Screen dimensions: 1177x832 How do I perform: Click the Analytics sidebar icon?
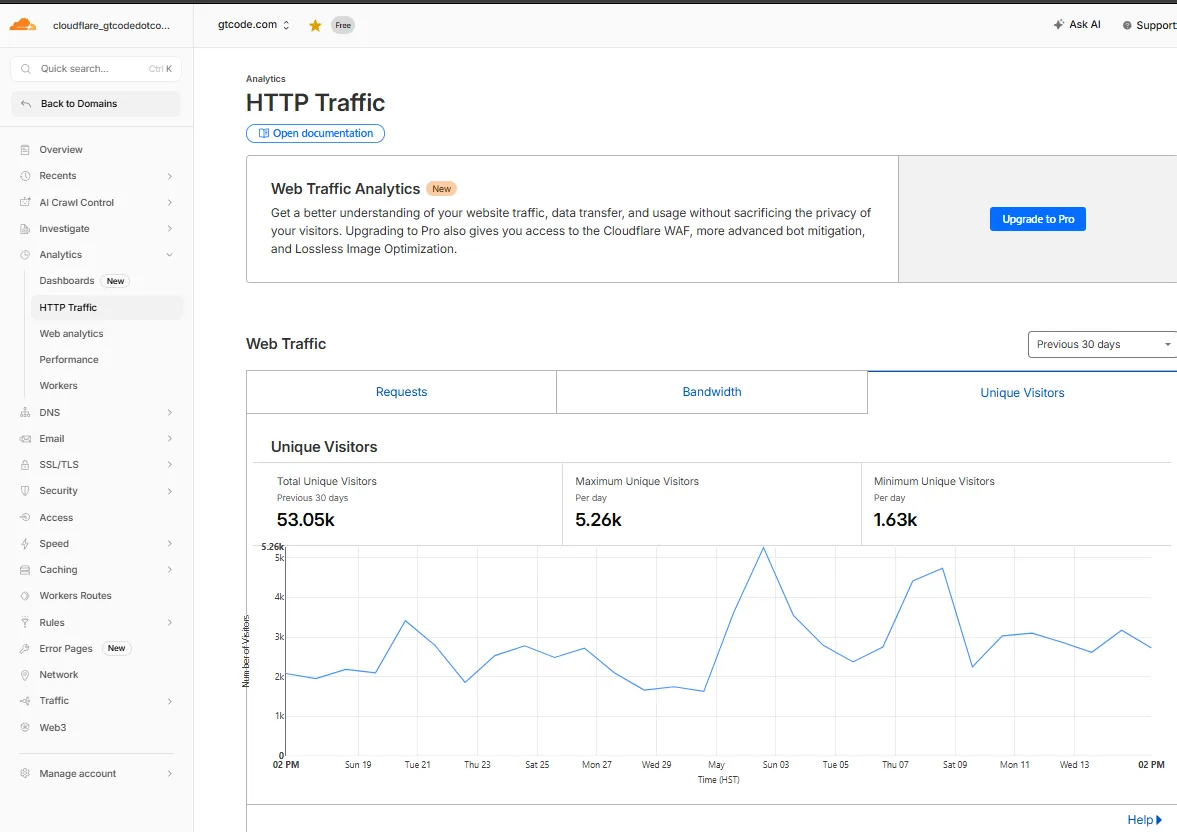(25, 255)
